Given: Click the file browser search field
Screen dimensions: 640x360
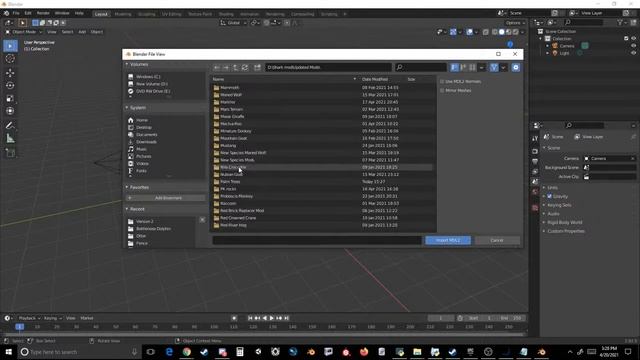Looking at the screenshot, I should coord(420,67).
